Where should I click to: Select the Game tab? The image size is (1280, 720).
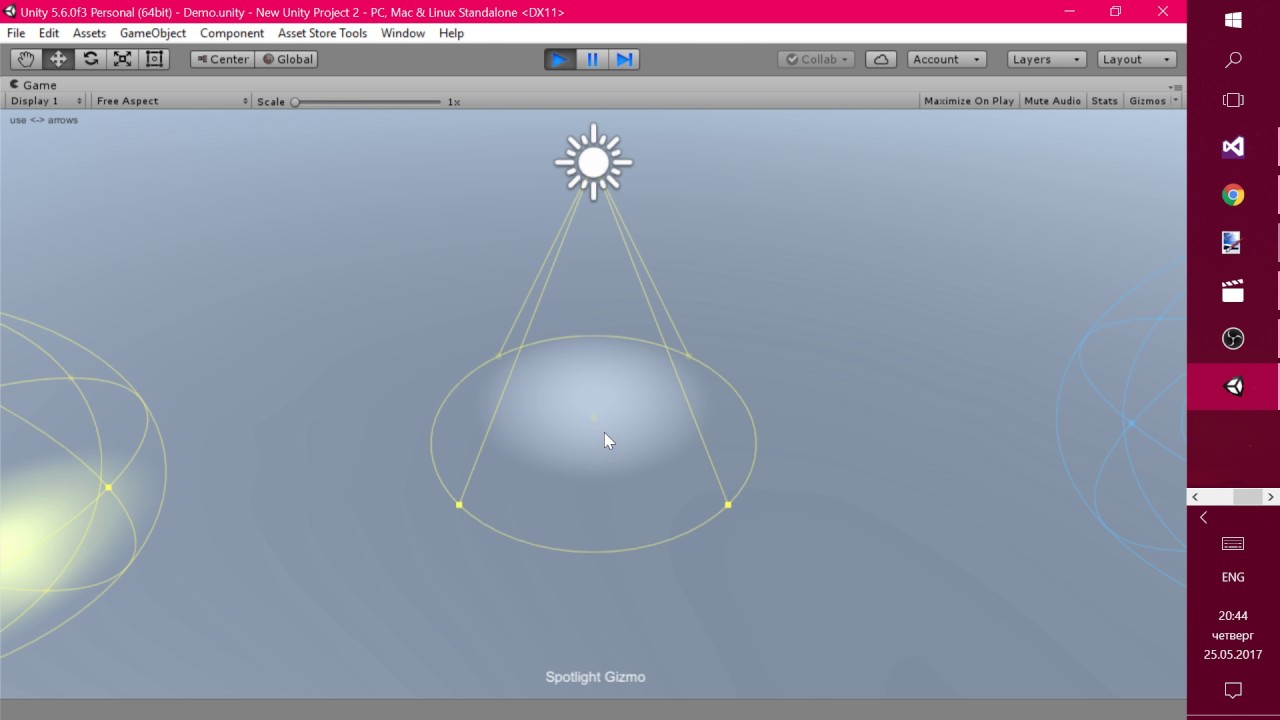click(33, 85)
